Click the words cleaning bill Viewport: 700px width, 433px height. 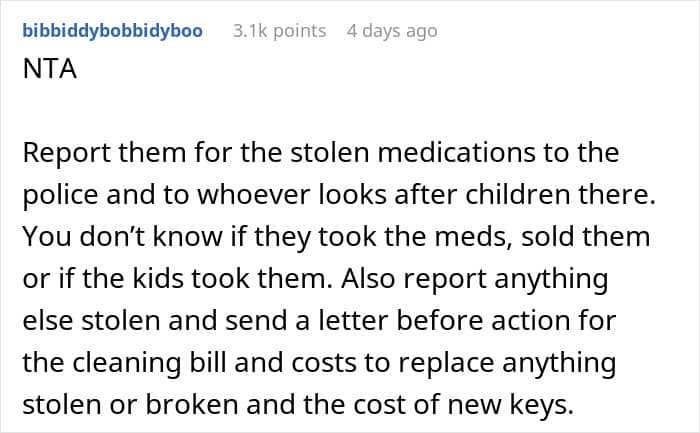[150, 363]
